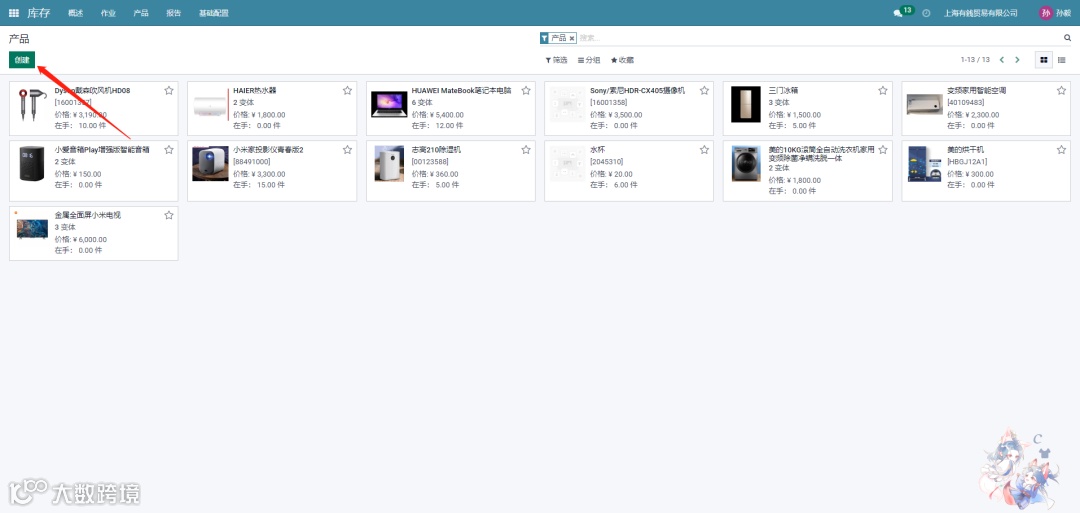Open the 三门冰箱 fridge thumbnail
The width and height of the screenshot is (1080, 513).
coord(746,105)
